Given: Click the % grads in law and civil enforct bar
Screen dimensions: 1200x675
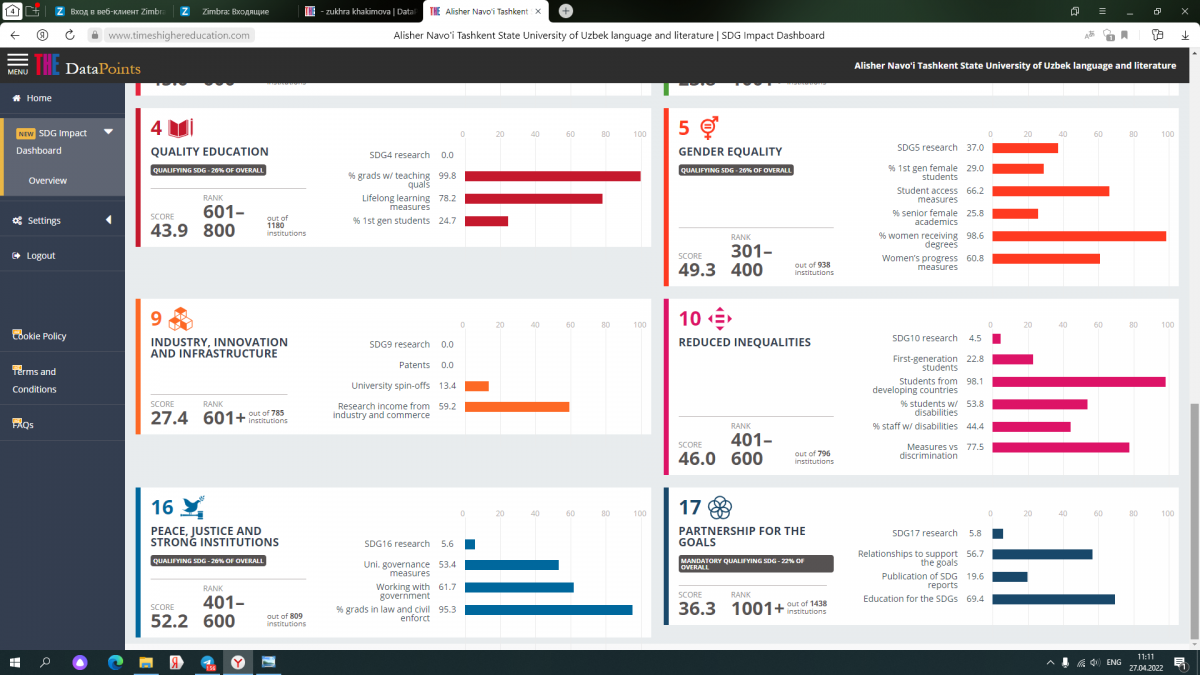Looking at the screenshot, I should tap(548, 610).
